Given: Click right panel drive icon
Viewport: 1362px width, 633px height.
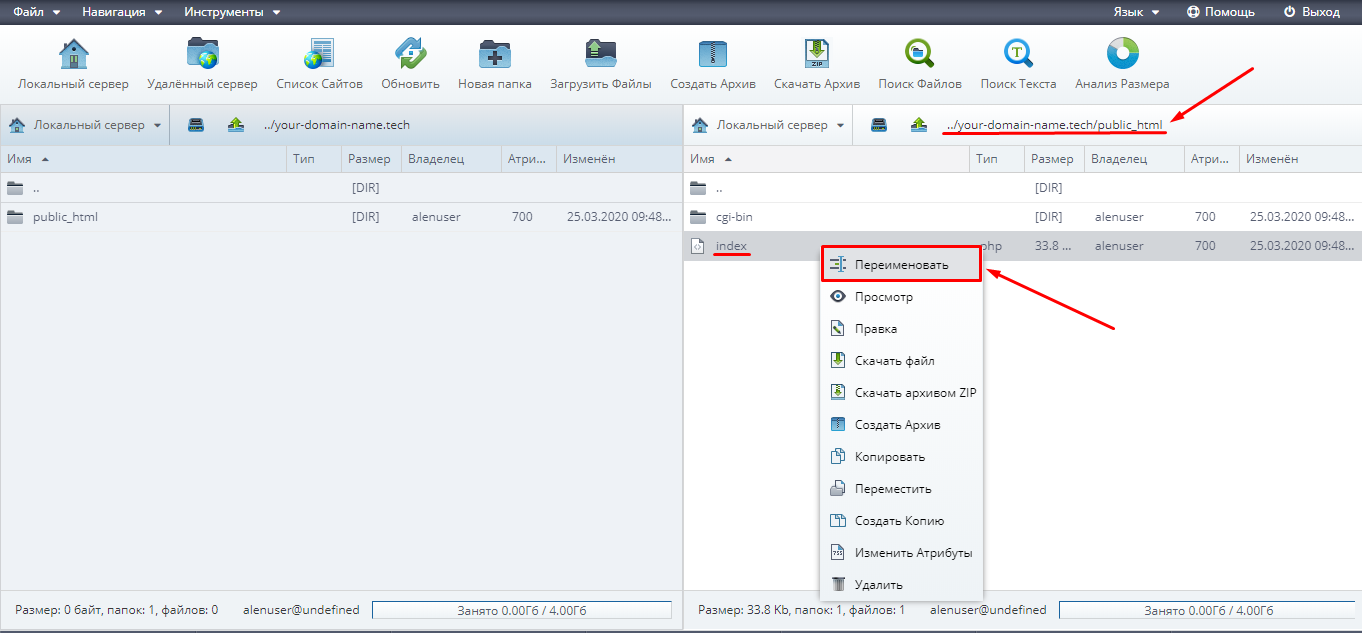Looking at the screenshot, I should click(879, 125).
